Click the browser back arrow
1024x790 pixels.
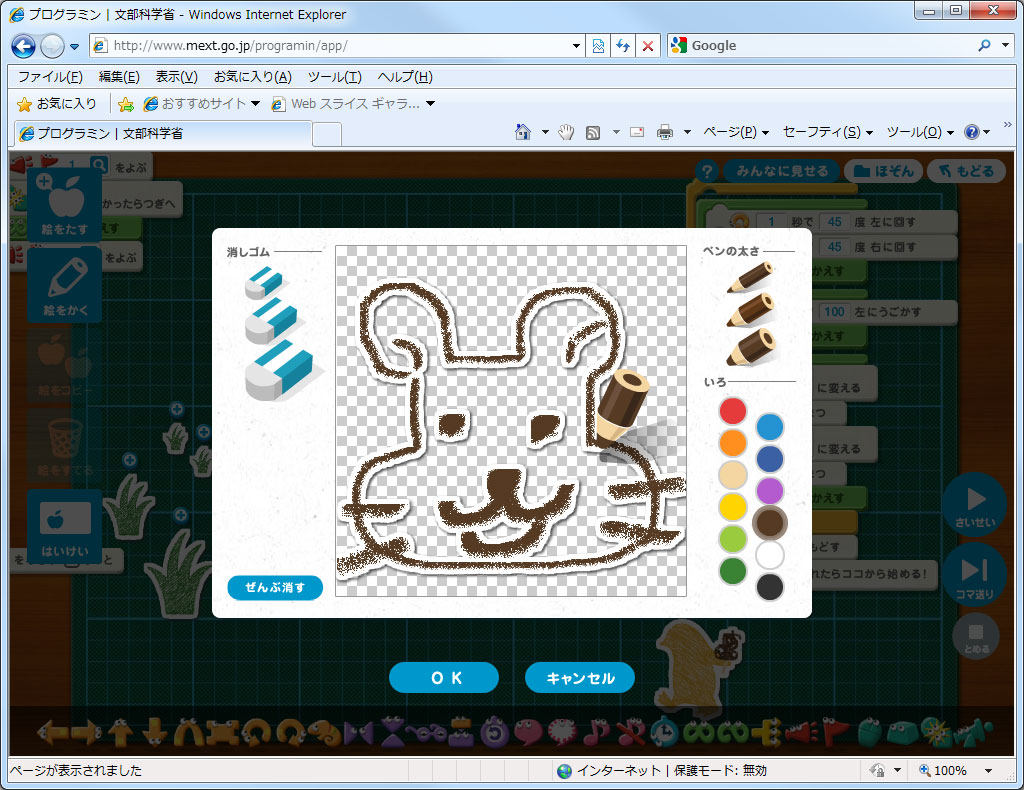coord(24,46)
